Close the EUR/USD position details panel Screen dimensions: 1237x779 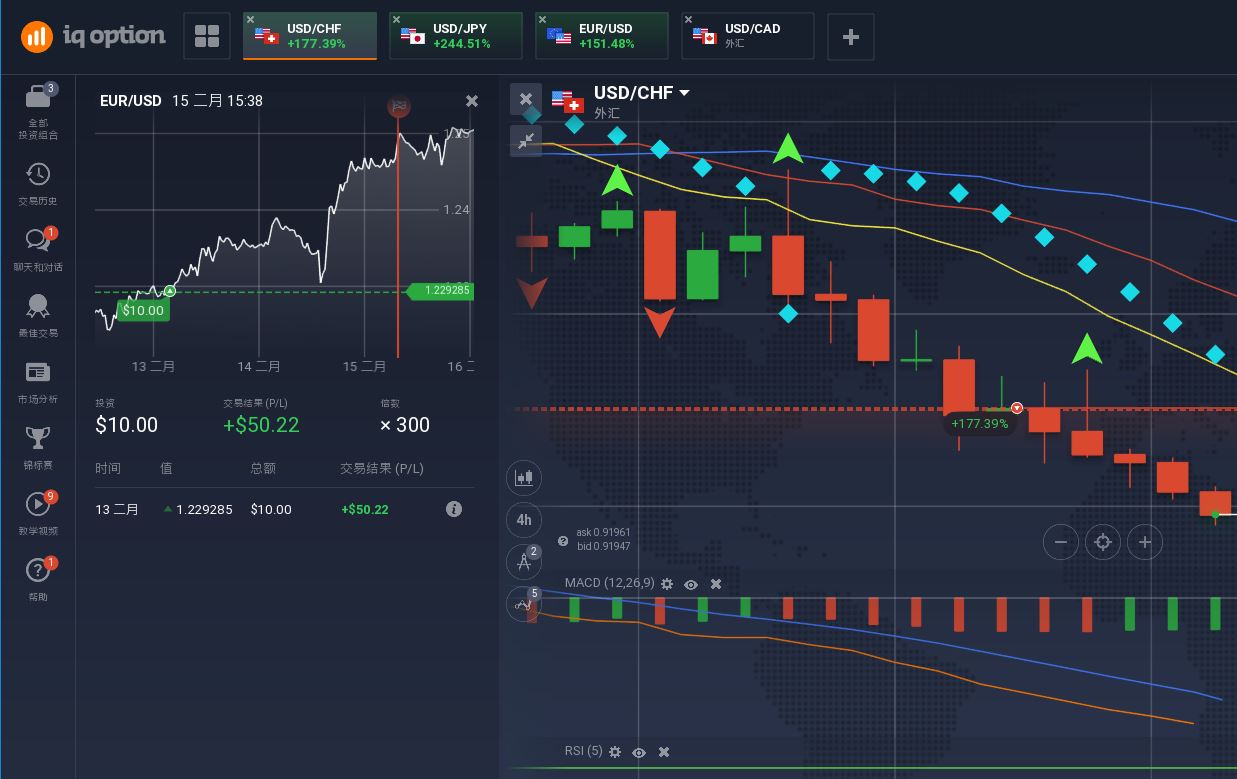point(472,101)
